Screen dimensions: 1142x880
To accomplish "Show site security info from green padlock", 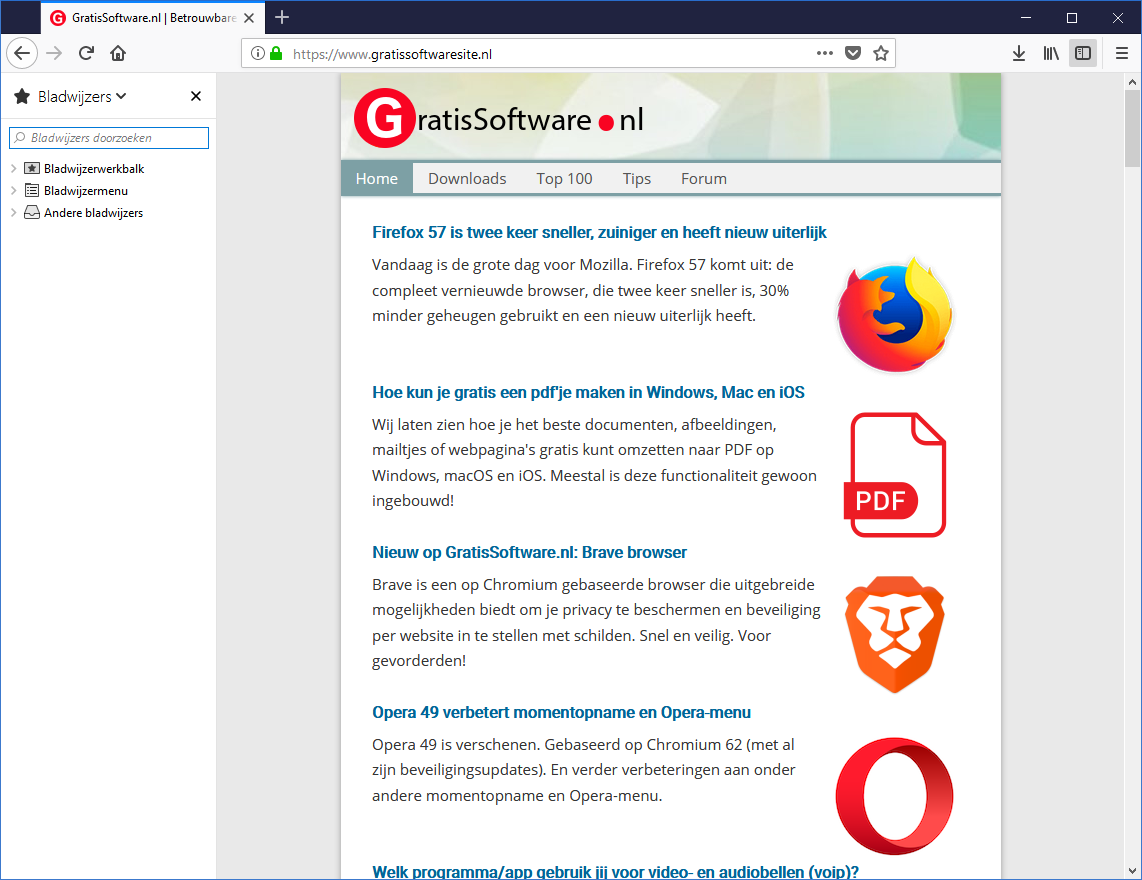I will (276, 53).
